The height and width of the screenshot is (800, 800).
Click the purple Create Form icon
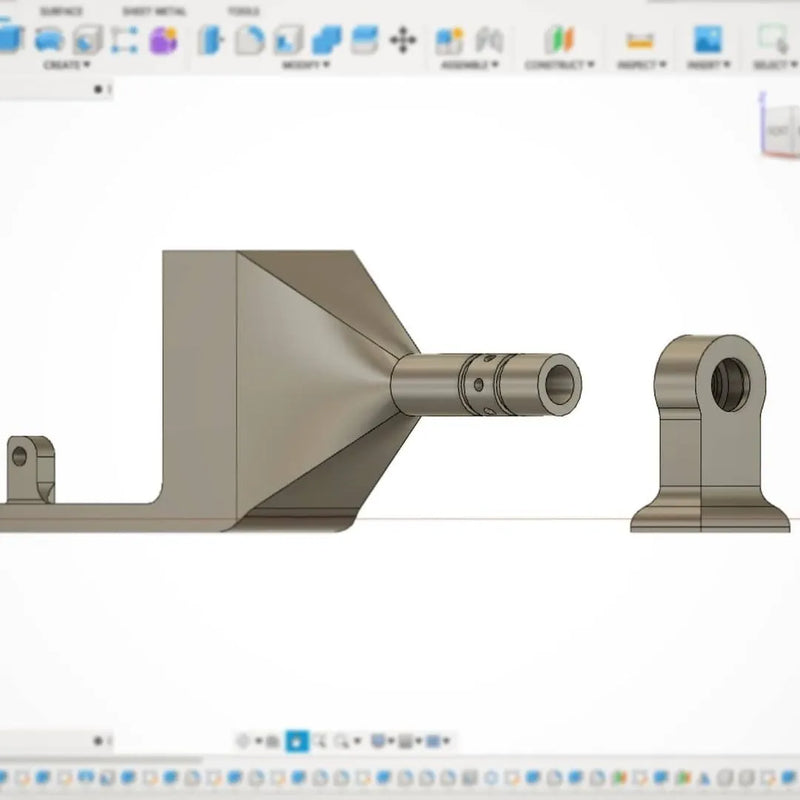point(163,40)
